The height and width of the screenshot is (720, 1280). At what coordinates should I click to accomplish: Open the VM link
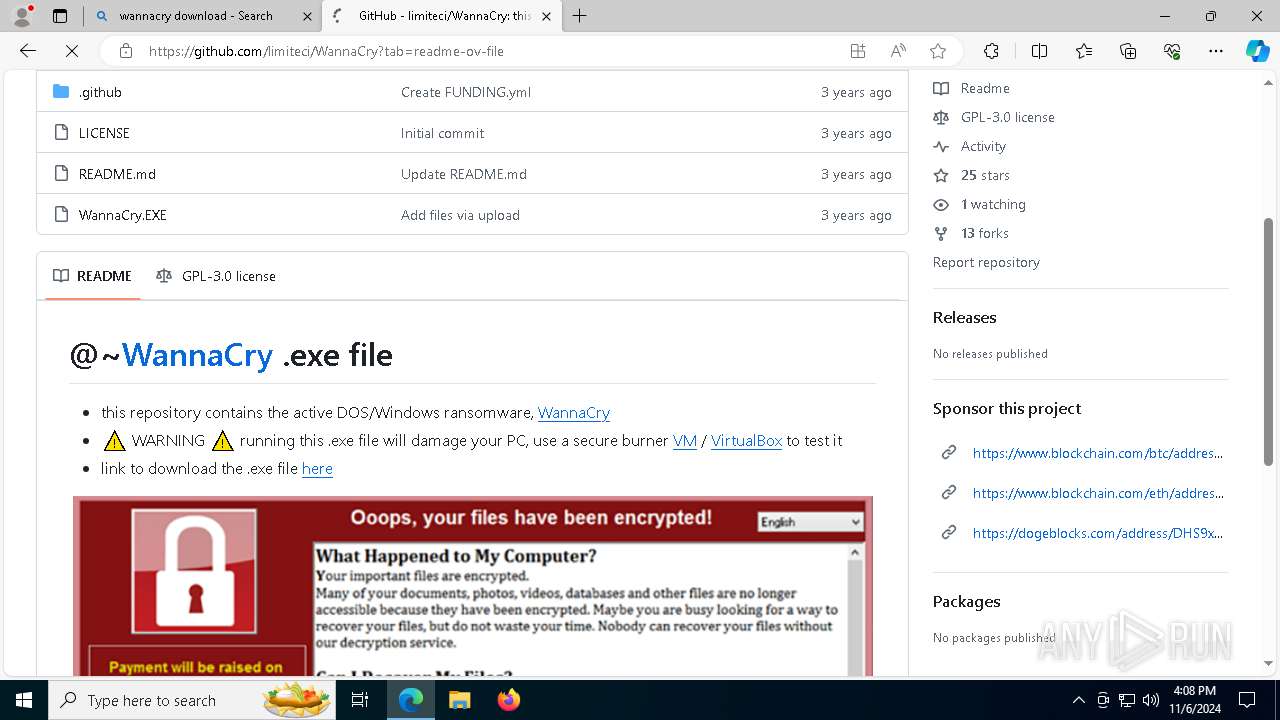click(x=685, y=440)
